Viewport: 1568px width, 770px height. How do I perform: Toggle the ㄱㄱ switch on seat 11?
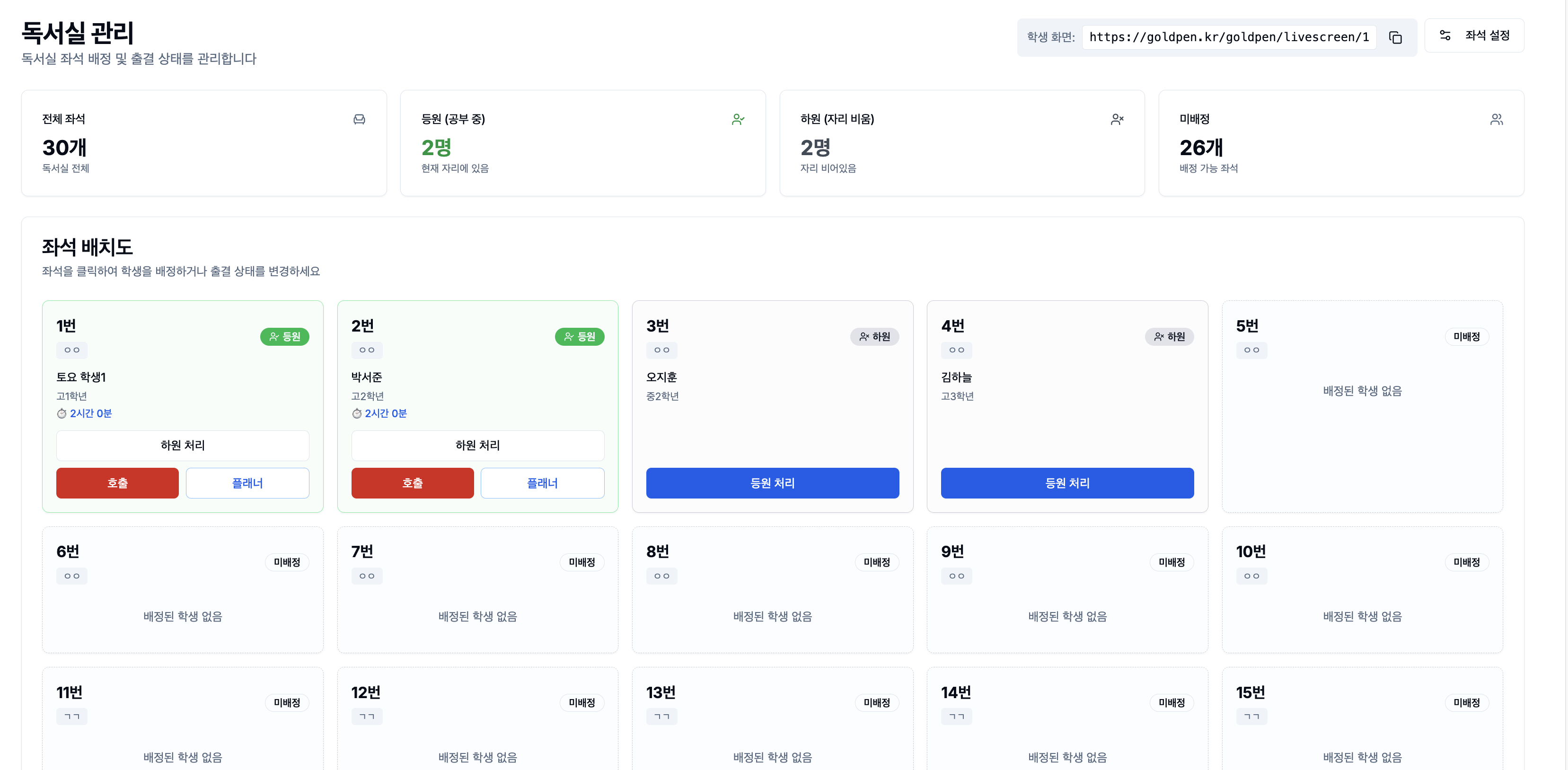pos(71,717)
